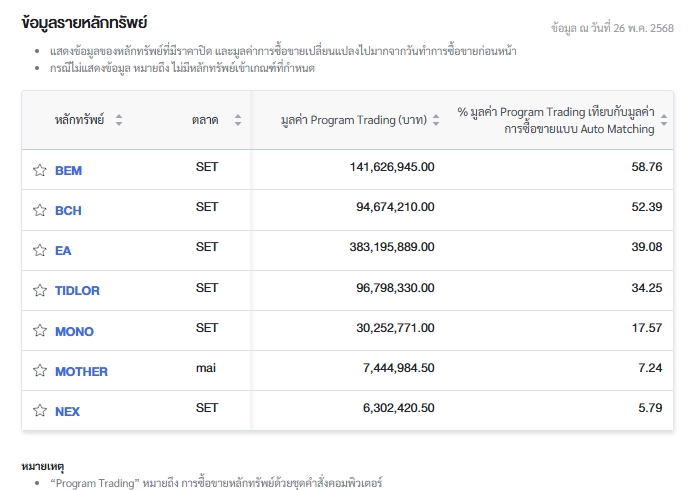Image resolution: width=696 pixels, height=490 pixels.
Task: Click percentage 17.57 for MONO
Action: click(647, 328)
